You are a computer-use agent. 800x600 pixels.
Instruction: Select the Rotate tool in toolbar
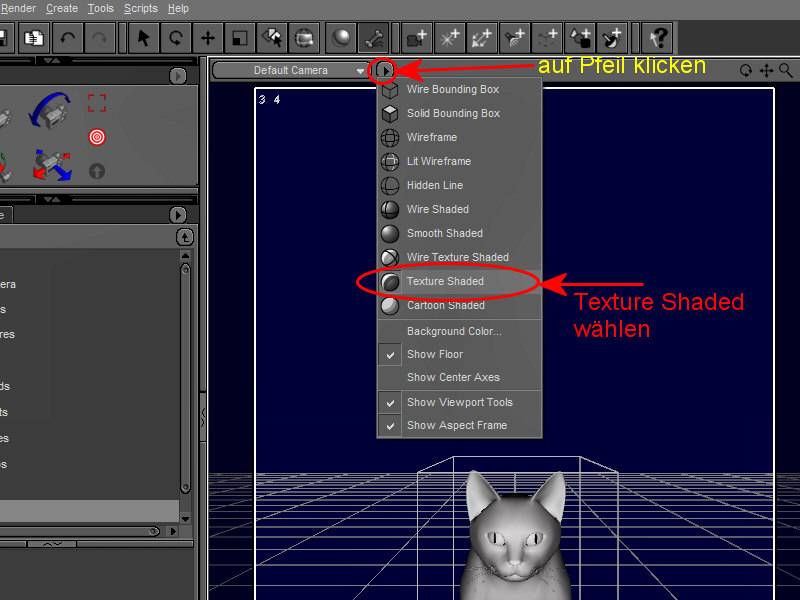(x=176, y=38)
